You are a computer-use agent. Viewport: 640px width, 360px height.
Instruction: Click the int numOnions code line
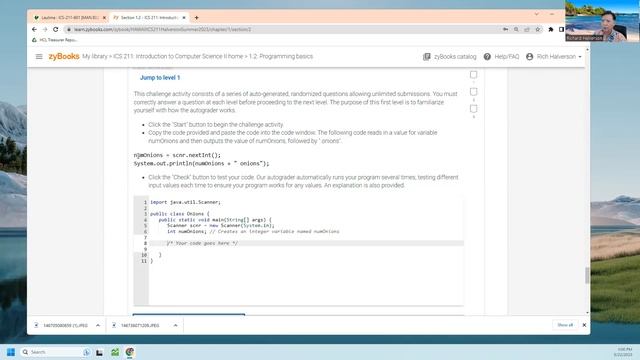(x=253, y=231)
